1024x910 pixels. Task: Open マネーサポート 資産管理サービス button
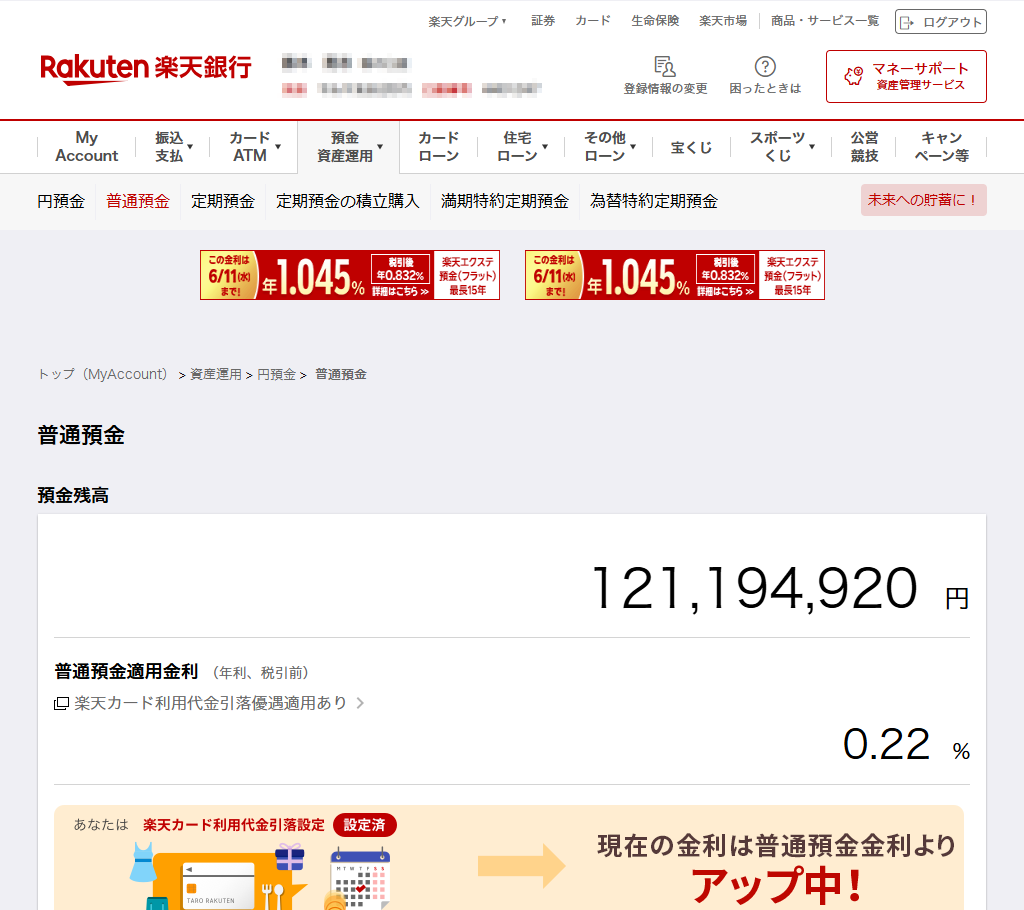click(906, 76)
